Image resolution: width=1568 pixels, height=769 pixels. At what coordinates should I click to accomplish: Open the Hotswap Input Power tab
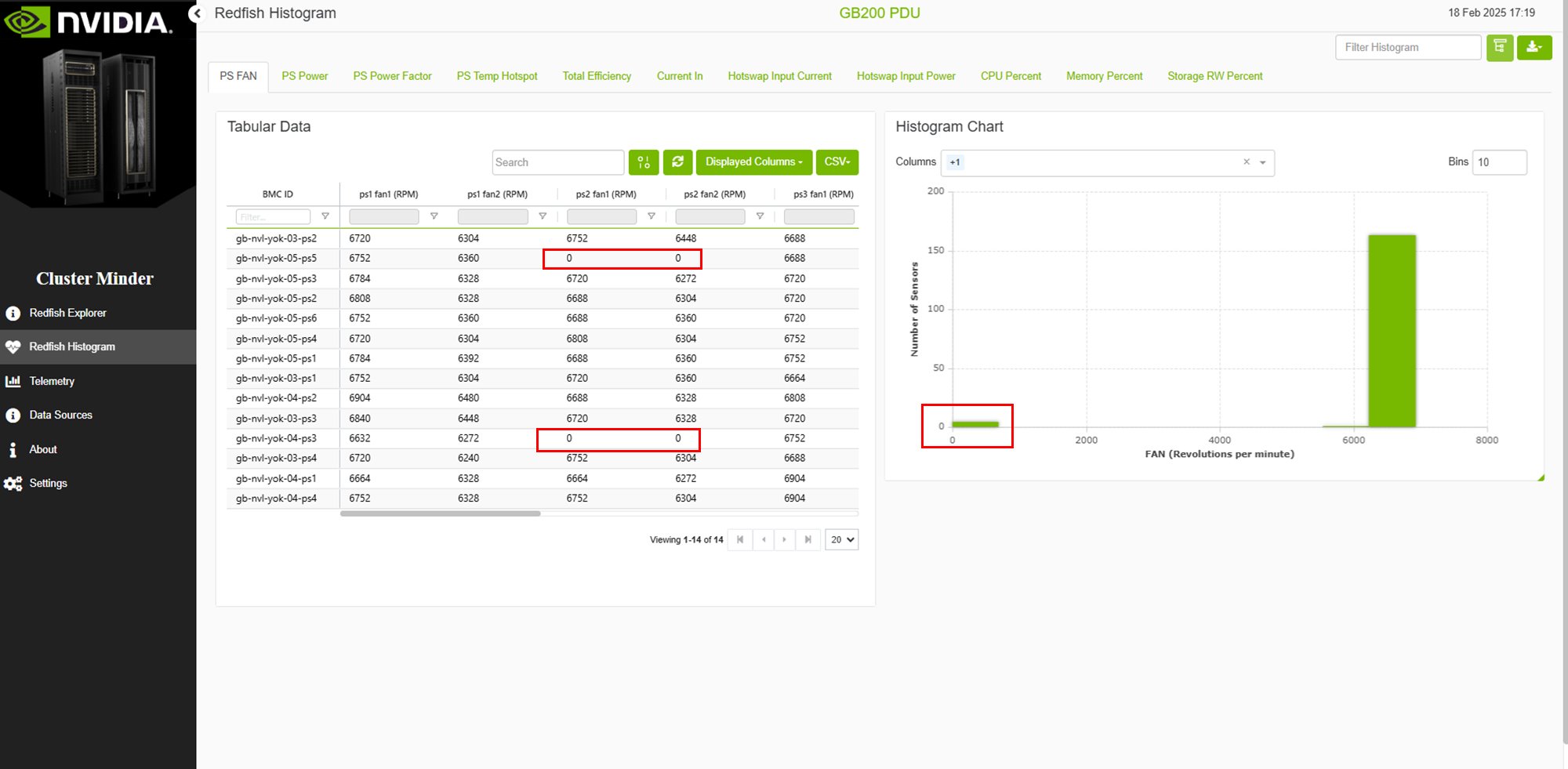(906, 77)
